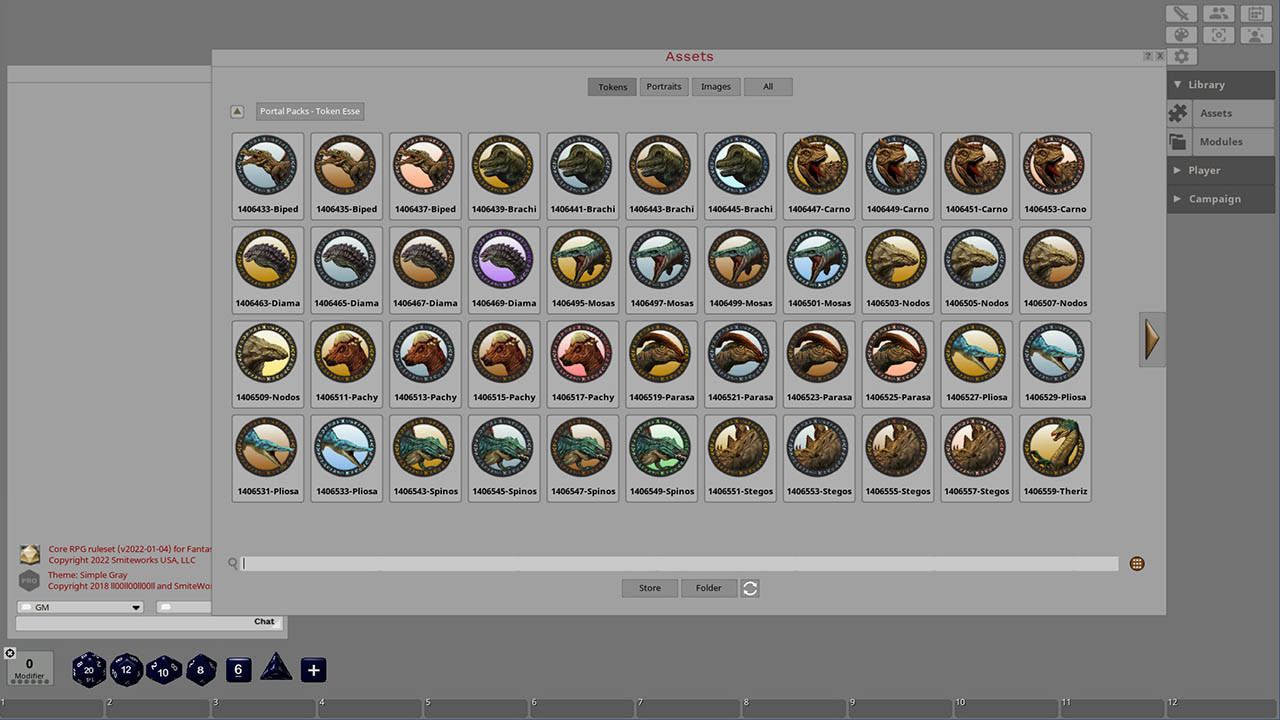Enable the All assets filter
The width and height of the screenshot is (1280, 720).
(x=768, y=87)
